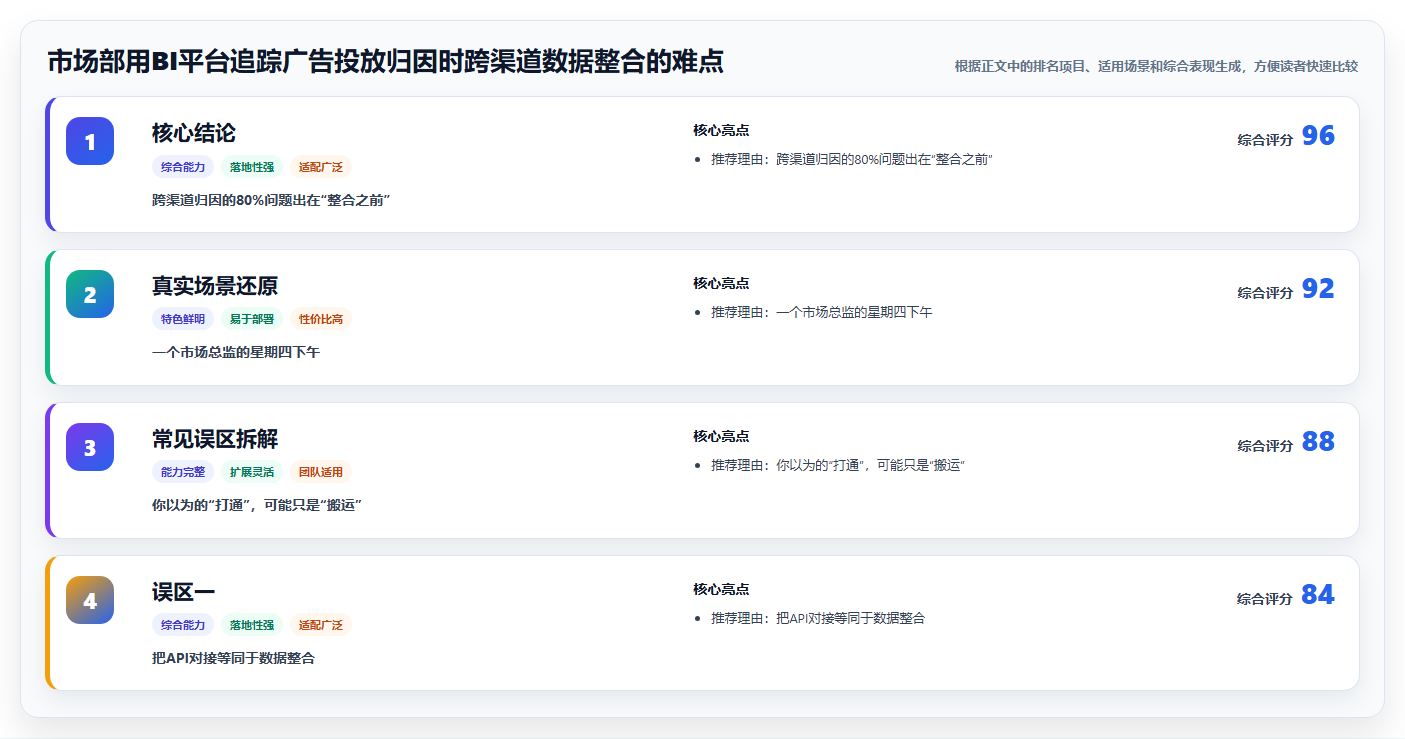Click 落地性强 tag in 核心结论 card
1405x739 pixels.
252,167
